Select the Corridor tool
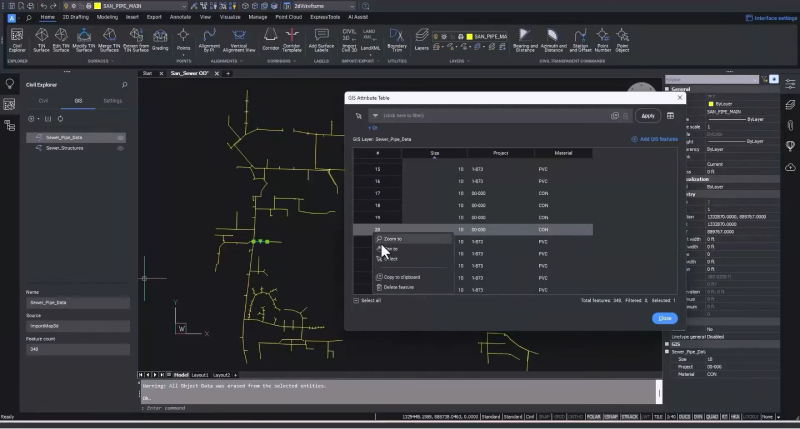 click(x=270, y=40)
